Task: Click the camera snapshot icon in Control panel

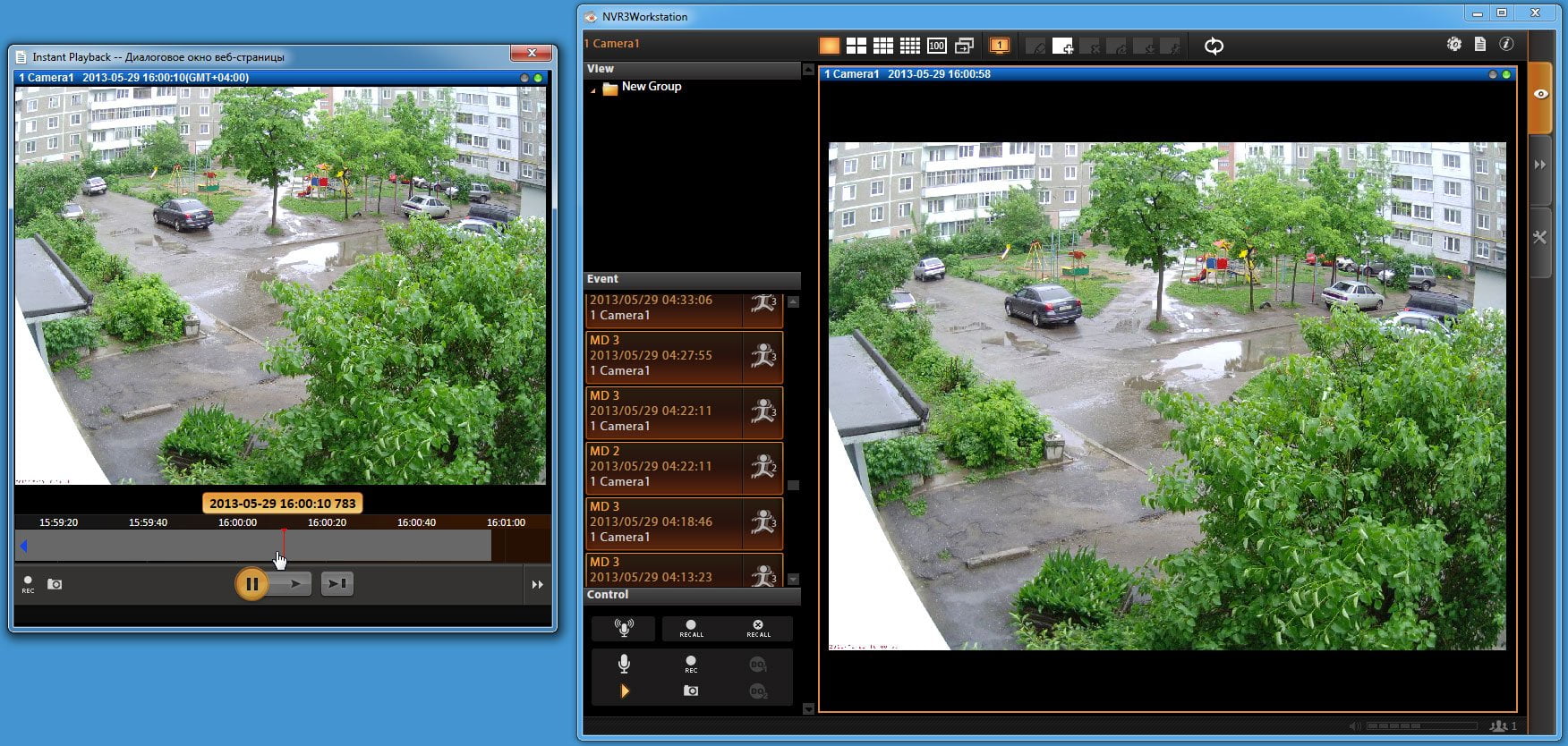Action: (691, 691)
